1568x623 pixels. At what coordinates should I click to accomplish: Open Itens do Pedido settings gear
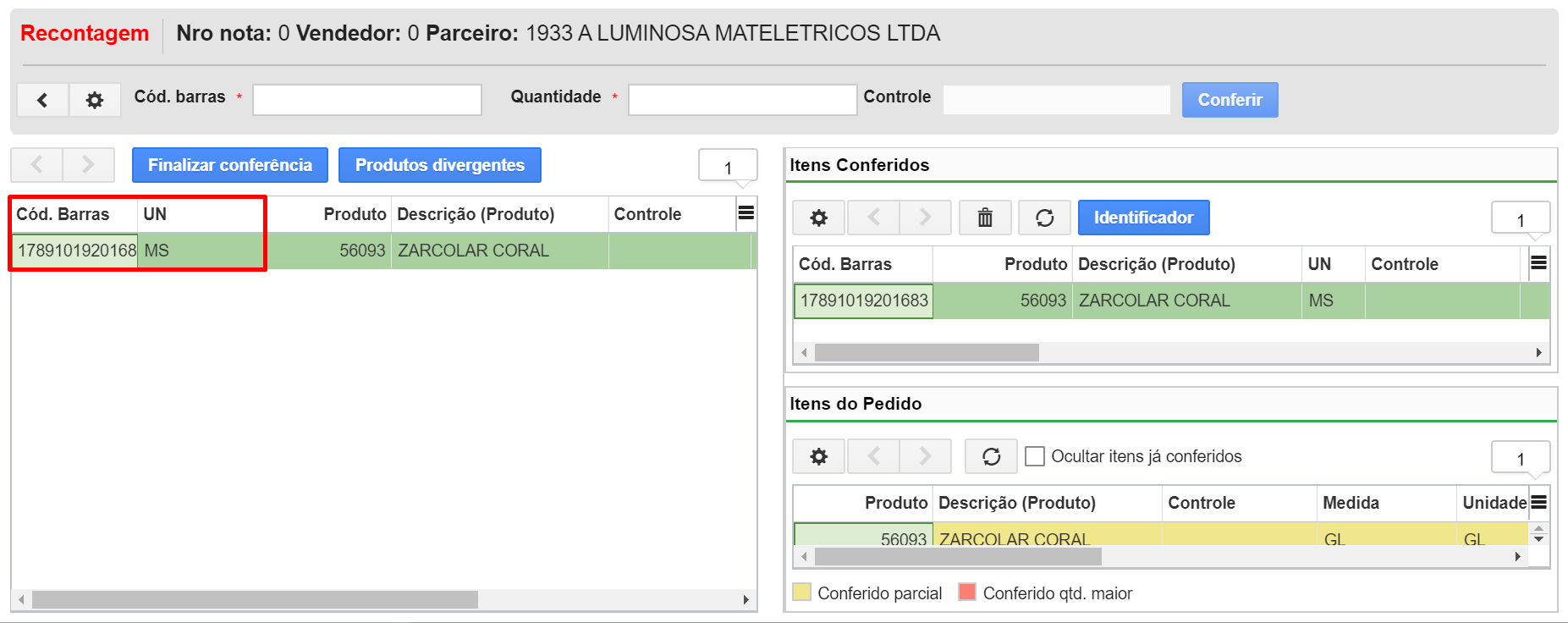[818, 456]
